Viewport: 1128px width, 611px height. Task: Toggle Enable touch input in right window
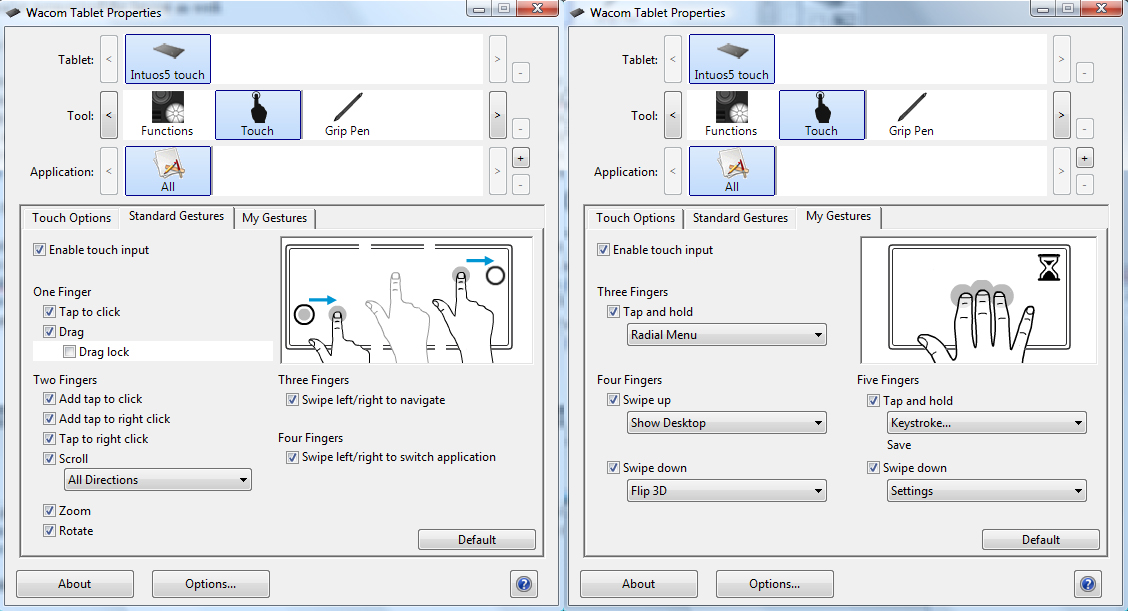pyautogui.click(x=603, y=250)
